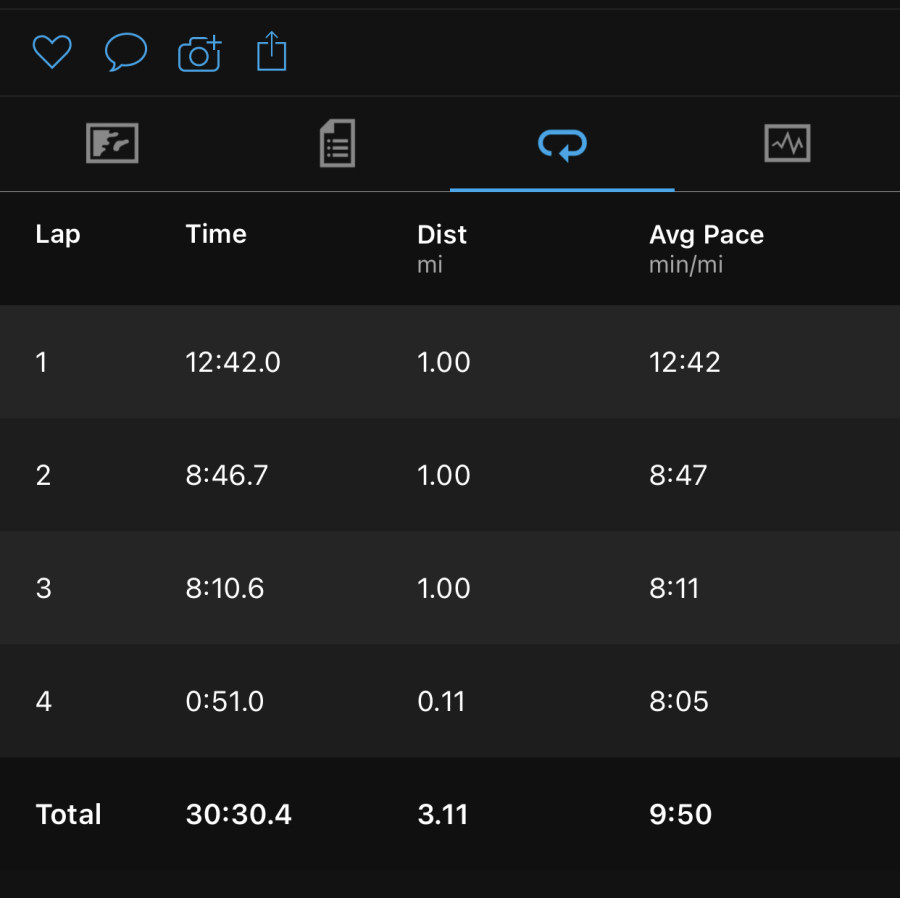
Task: Add a photo using the camera icon
Action: click(x=199, y=53)
